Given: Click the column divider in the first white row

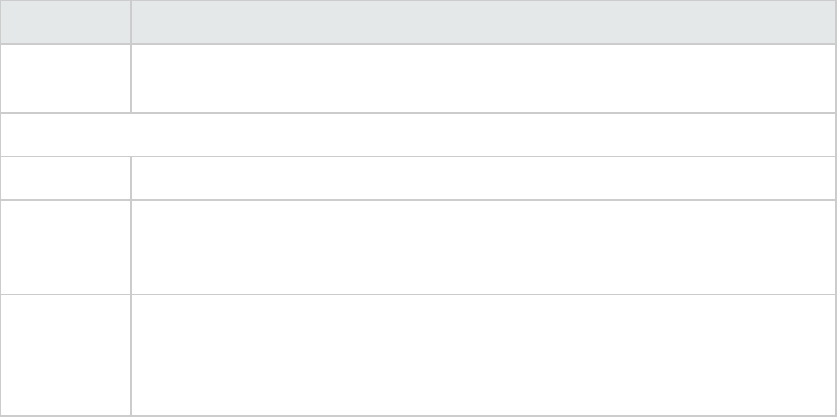Looking at the screenshot, I should [x=131, y=78].
